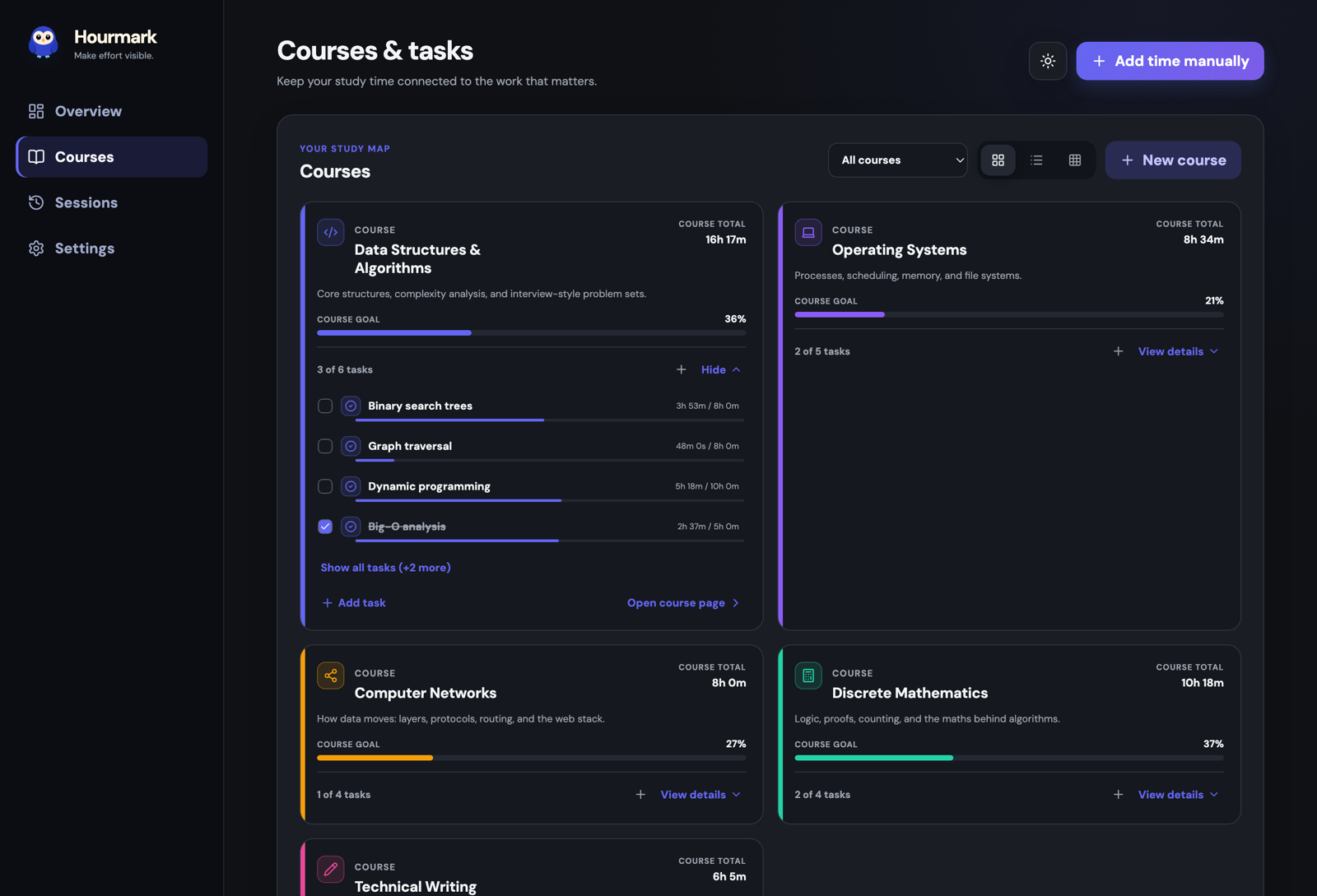Click plus icon in Discrete Mathematics card

tap(1118, 795)
